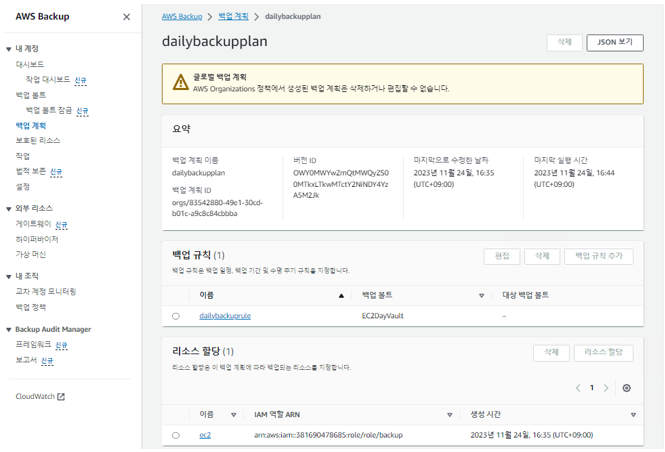Click the IAM role ARN ending in role/backup
This screenshot has height=452, width=665.
pos(328,435)
